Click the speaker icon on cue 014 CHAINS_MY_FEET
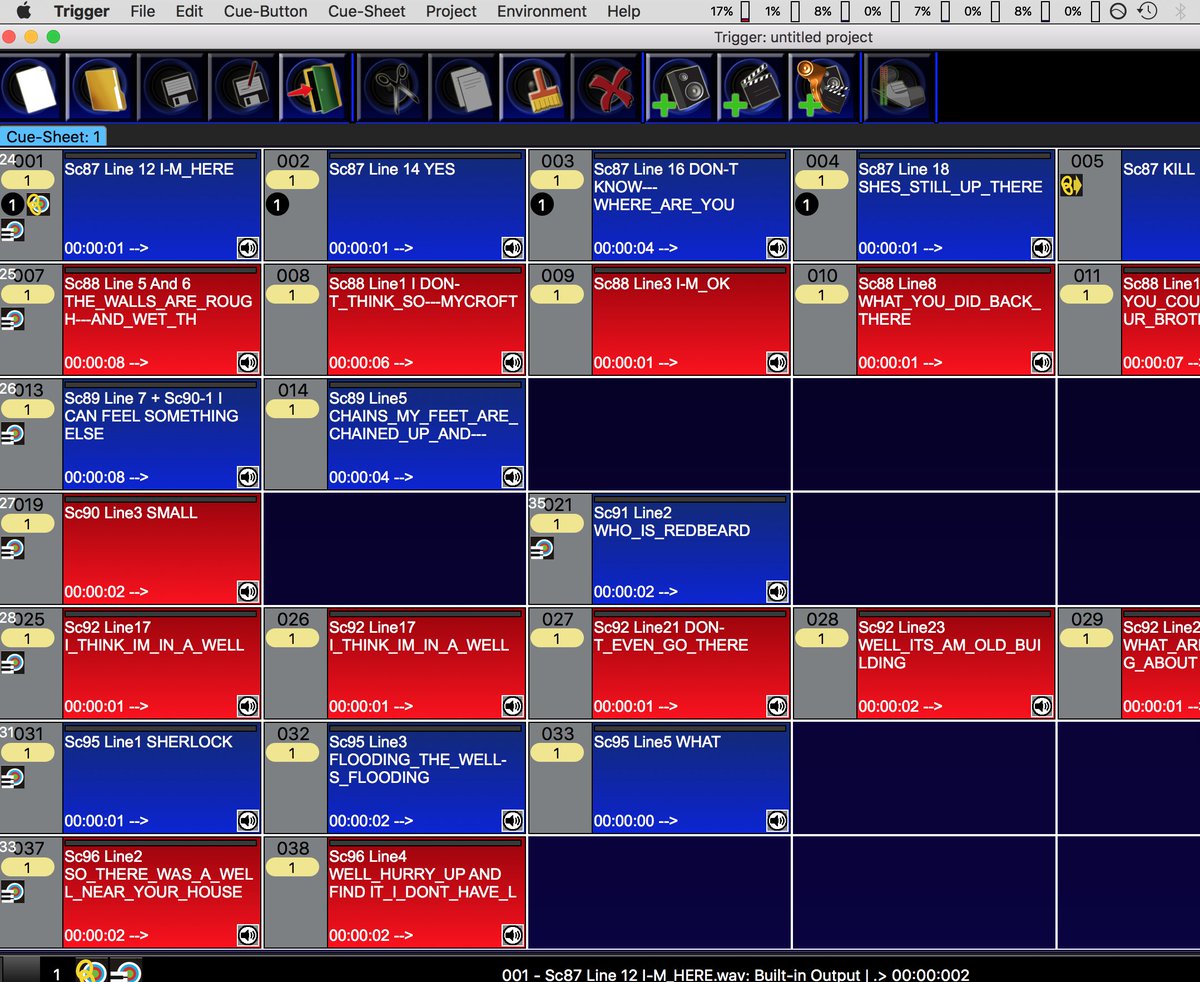 coord(513,477)
